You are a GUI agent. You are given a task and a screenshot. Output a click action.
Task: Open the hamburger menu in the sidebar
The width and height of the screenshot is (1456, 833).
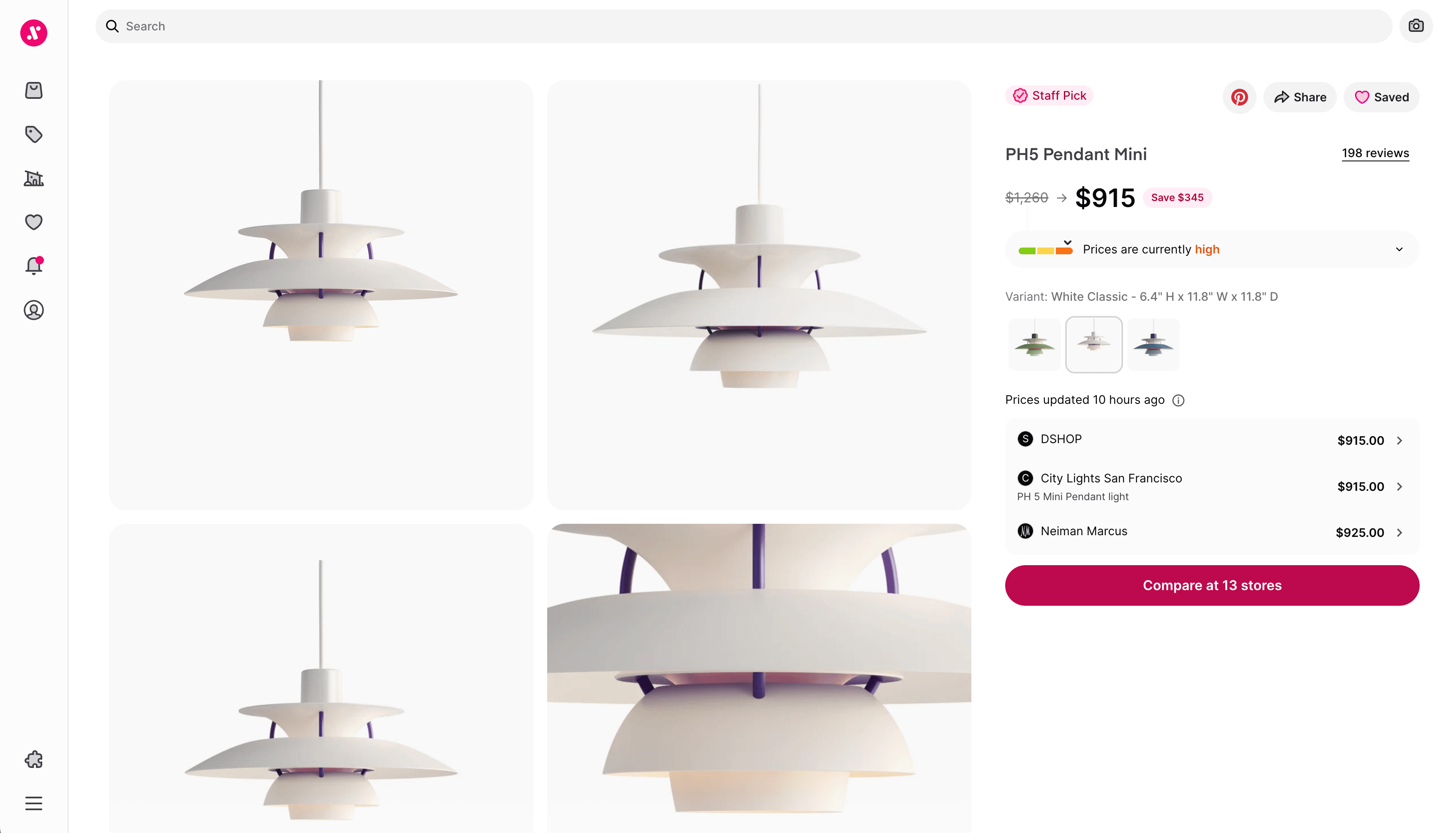(x=34, y=803)
